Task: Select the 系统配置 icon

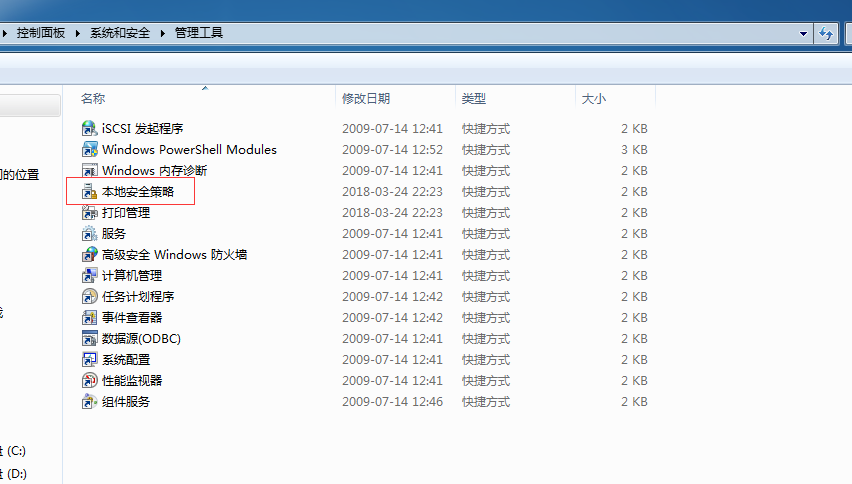Action: (x=90, y=360)
